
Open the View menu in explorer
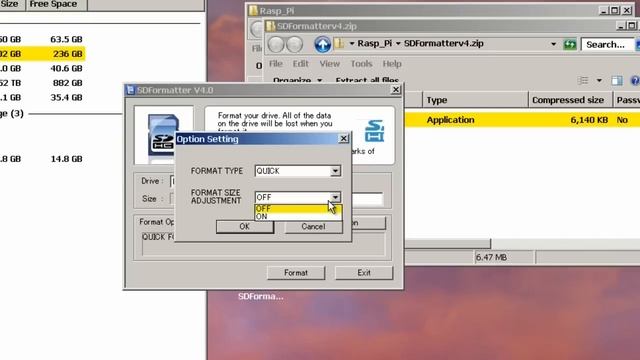(329, 64)
